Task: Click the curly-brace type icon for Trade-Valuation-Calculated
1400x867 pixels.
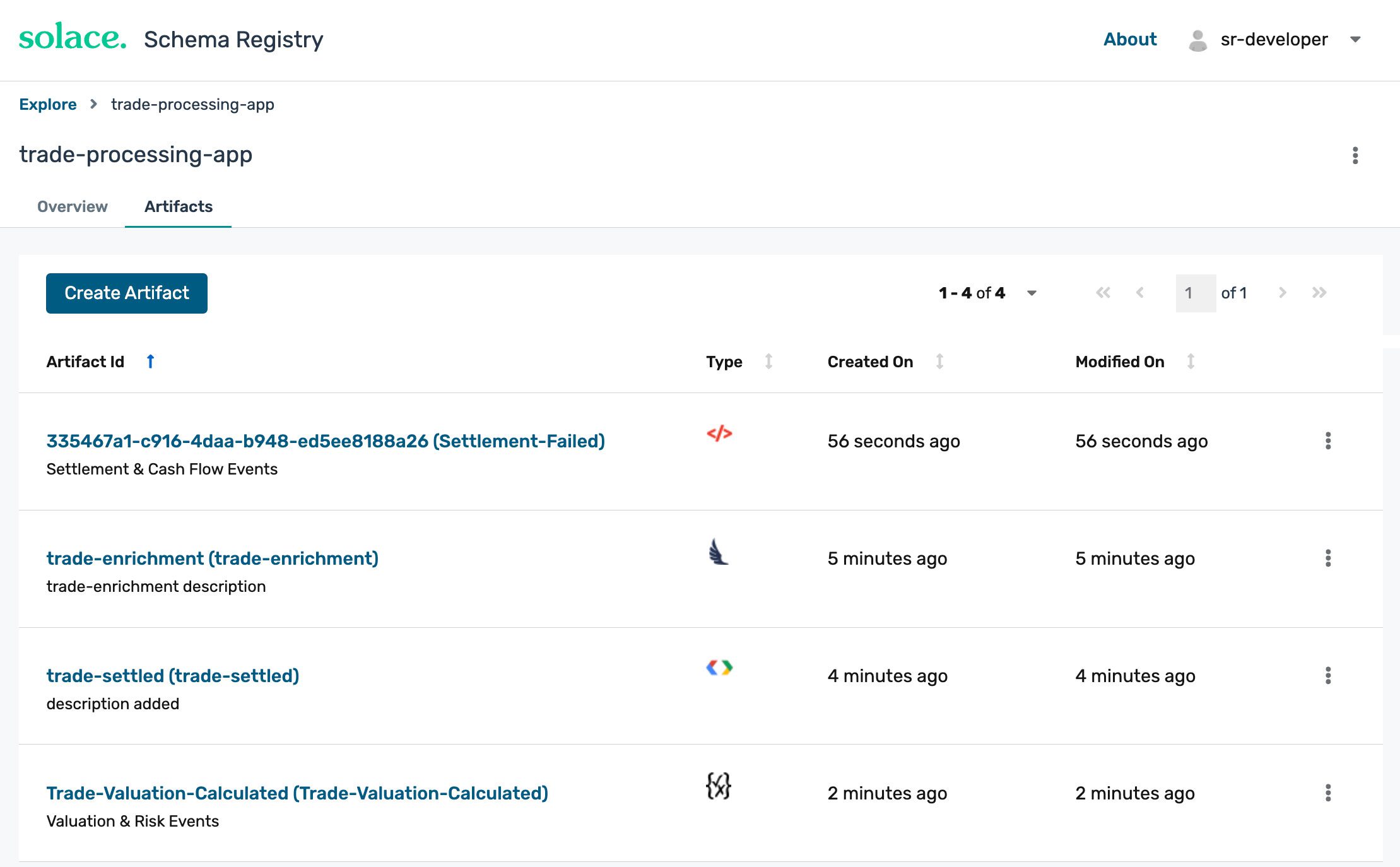Action: 718,786
